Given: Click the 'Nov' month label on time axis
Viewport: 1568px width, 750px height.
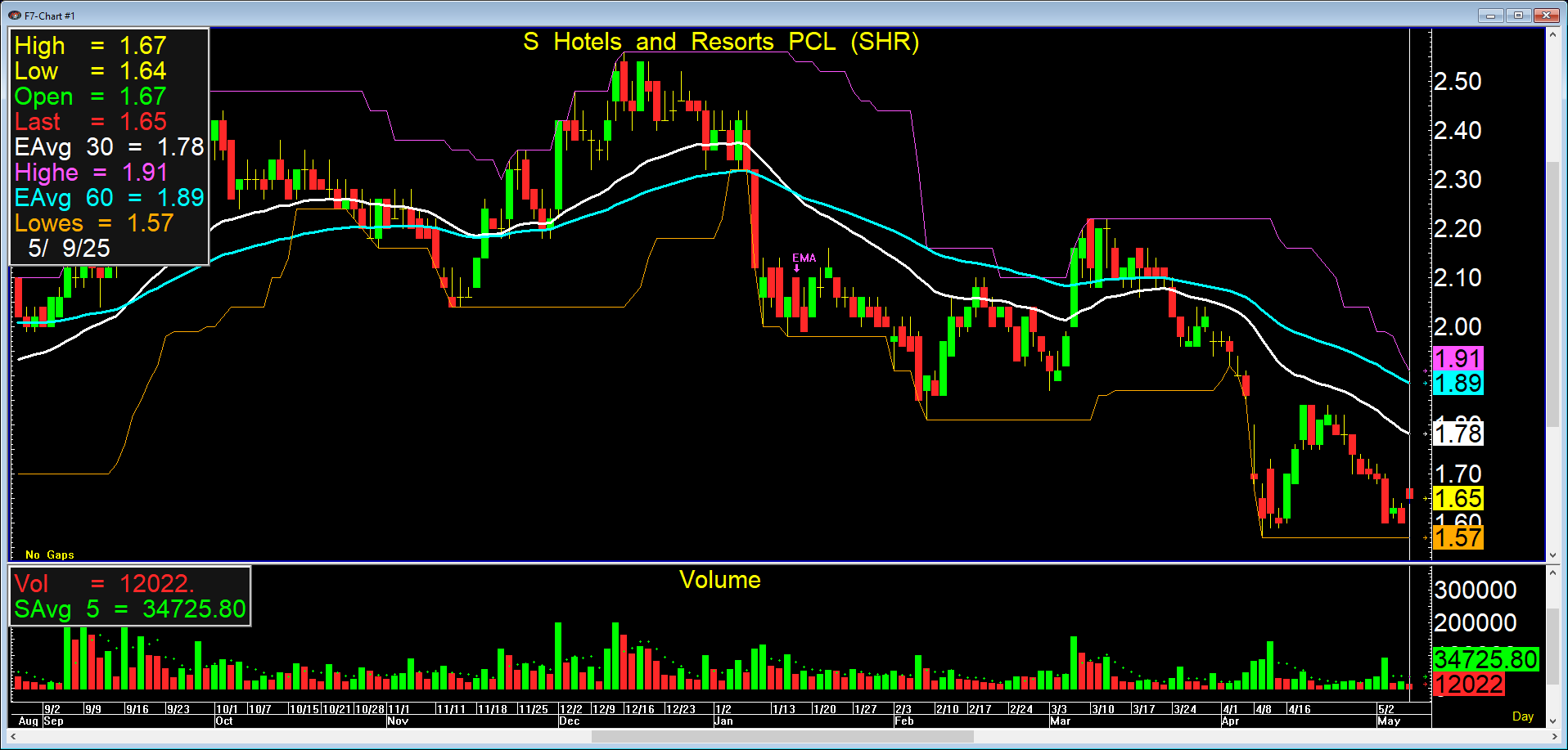Looking at the screenshot, I should coord(398,721).
